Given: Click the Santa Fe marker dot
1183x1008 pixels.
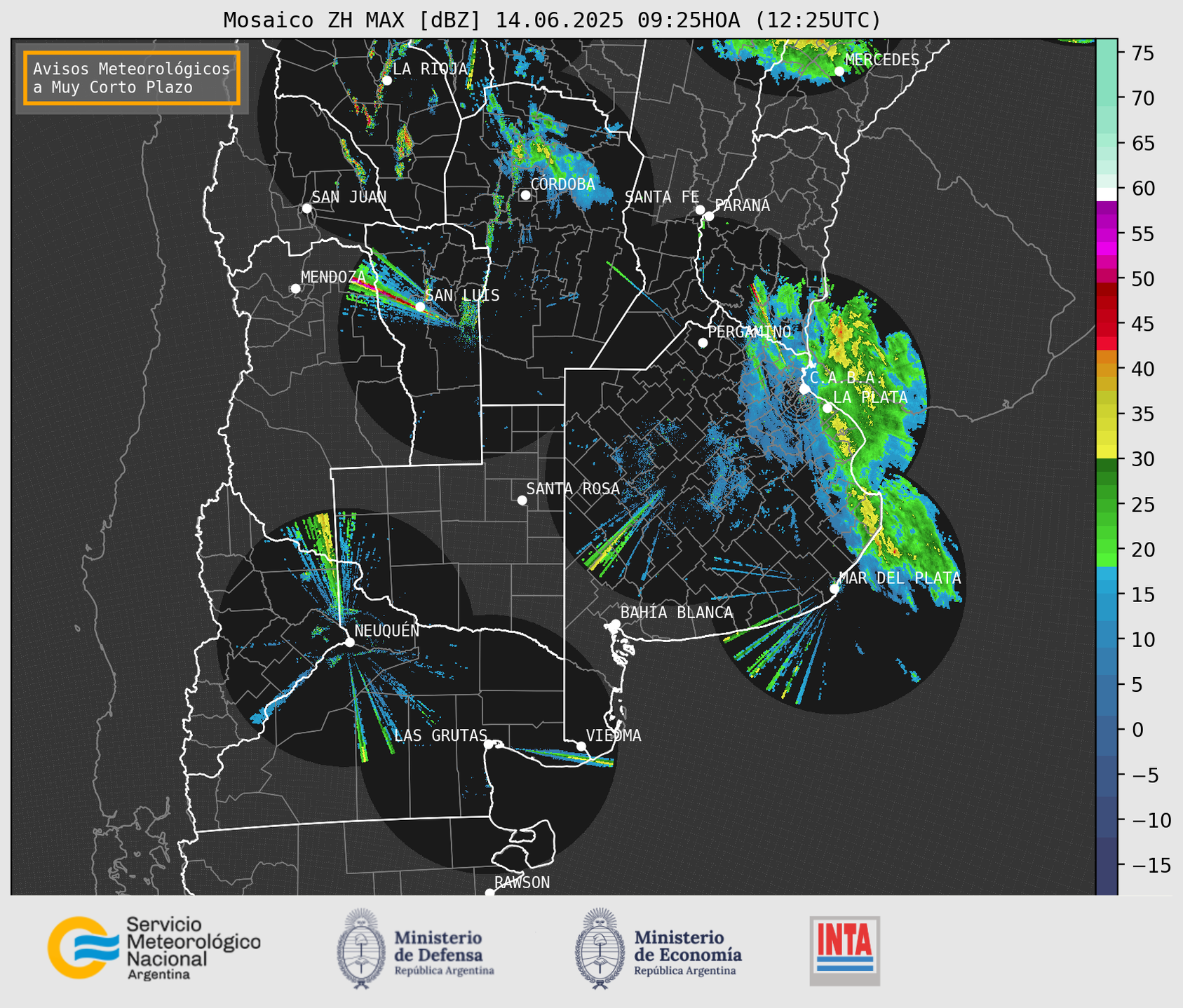Looking at the screenshot, I should (x=700, y=210).
